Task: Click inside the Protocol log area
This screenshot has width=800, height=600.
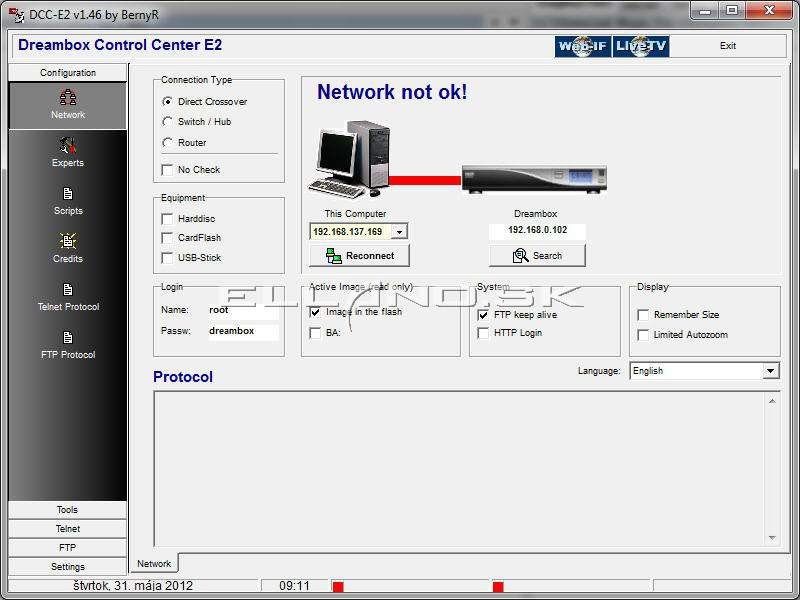Action: click(x=459, y=469)
